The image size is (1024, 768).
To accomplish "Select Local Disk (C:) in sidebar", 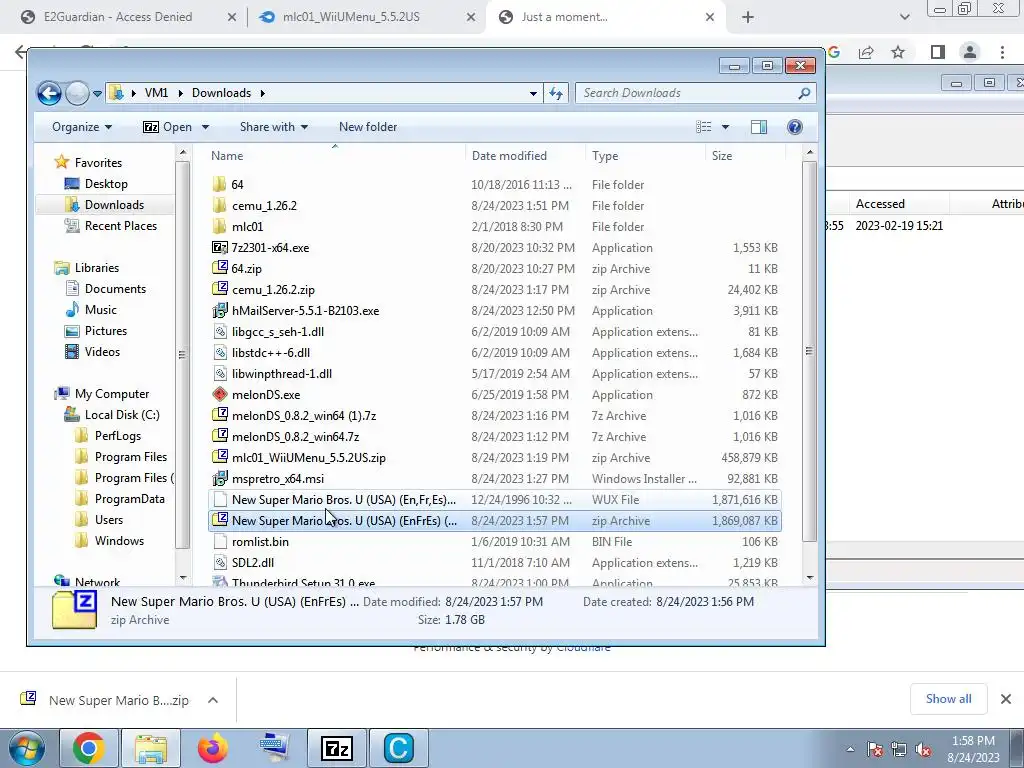I will [x=121, y=415].
